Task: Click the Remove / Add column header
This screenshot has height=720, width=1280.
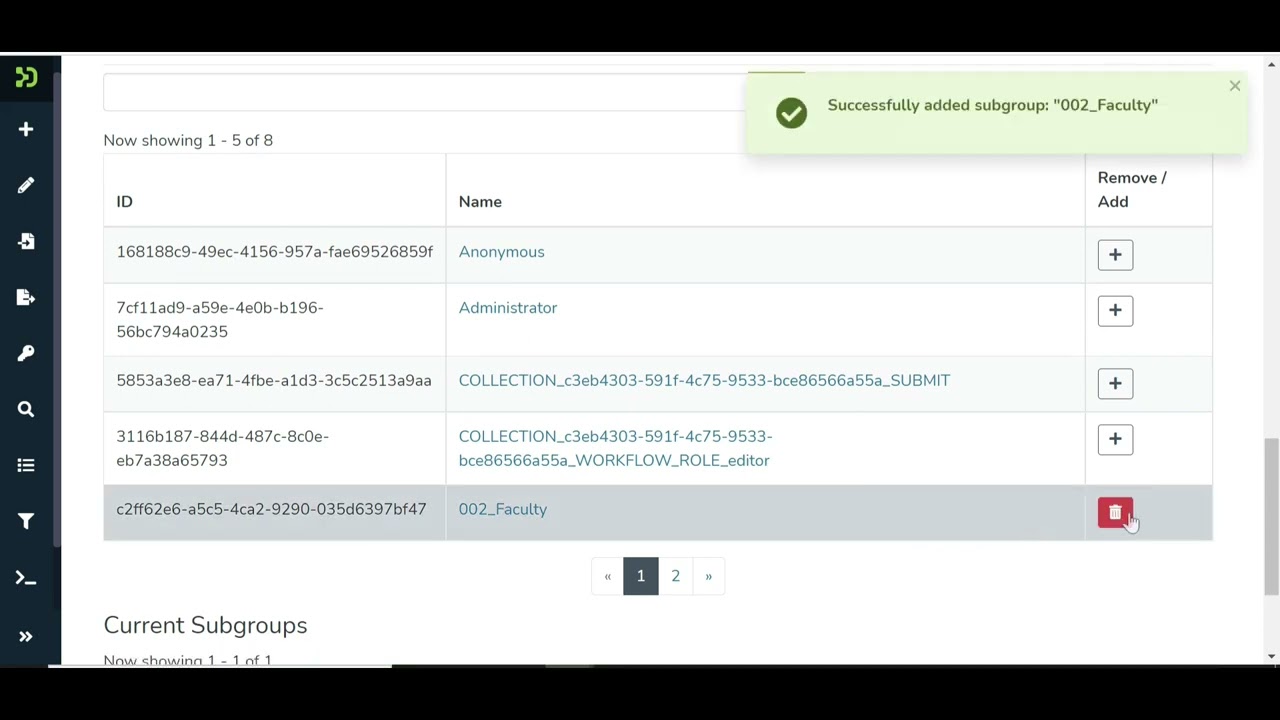Action: [1132, 190]
